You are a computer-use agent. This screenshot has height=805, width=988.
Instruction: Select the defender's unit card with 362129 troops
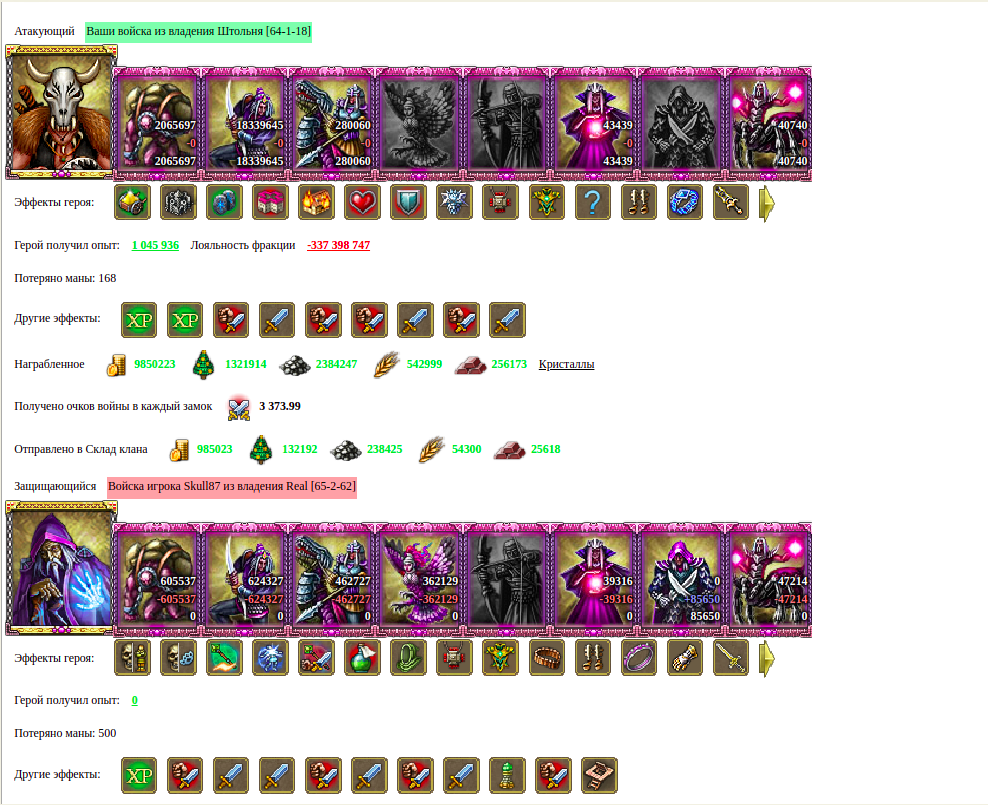pos(420,579)
